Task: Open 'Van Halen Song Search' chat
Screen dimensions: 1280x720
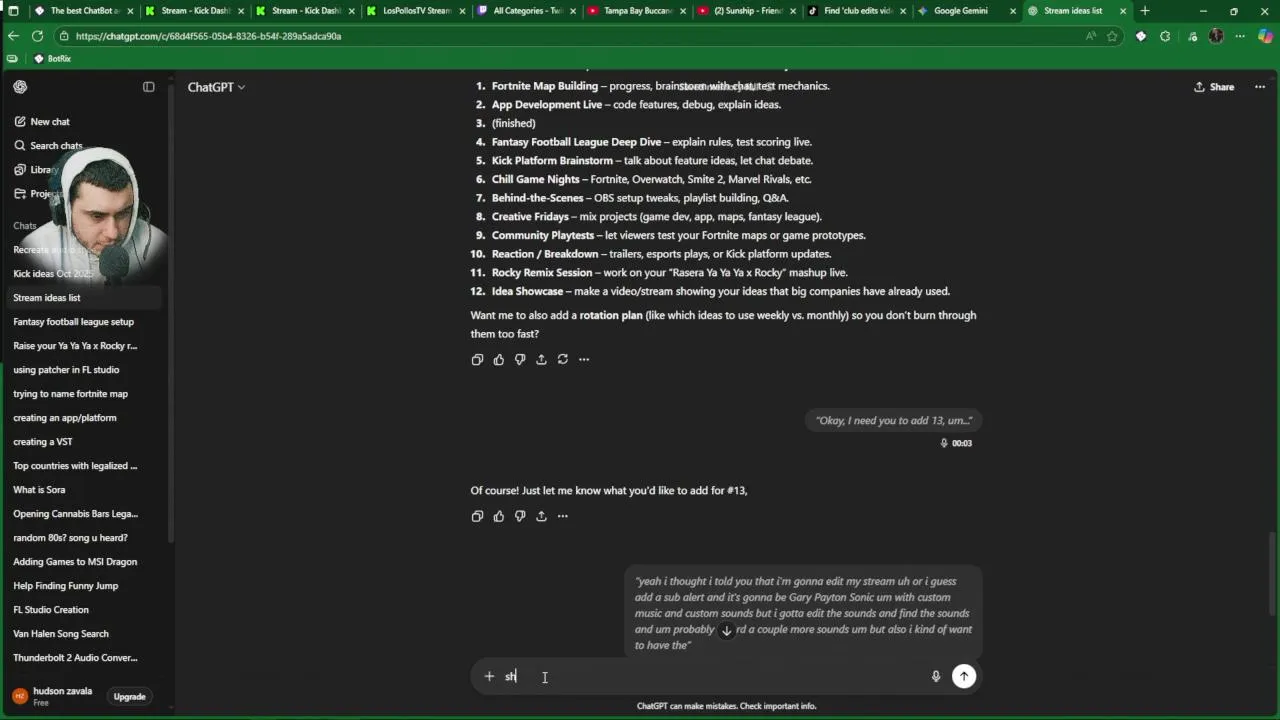Action: click(x=61, y=634)
